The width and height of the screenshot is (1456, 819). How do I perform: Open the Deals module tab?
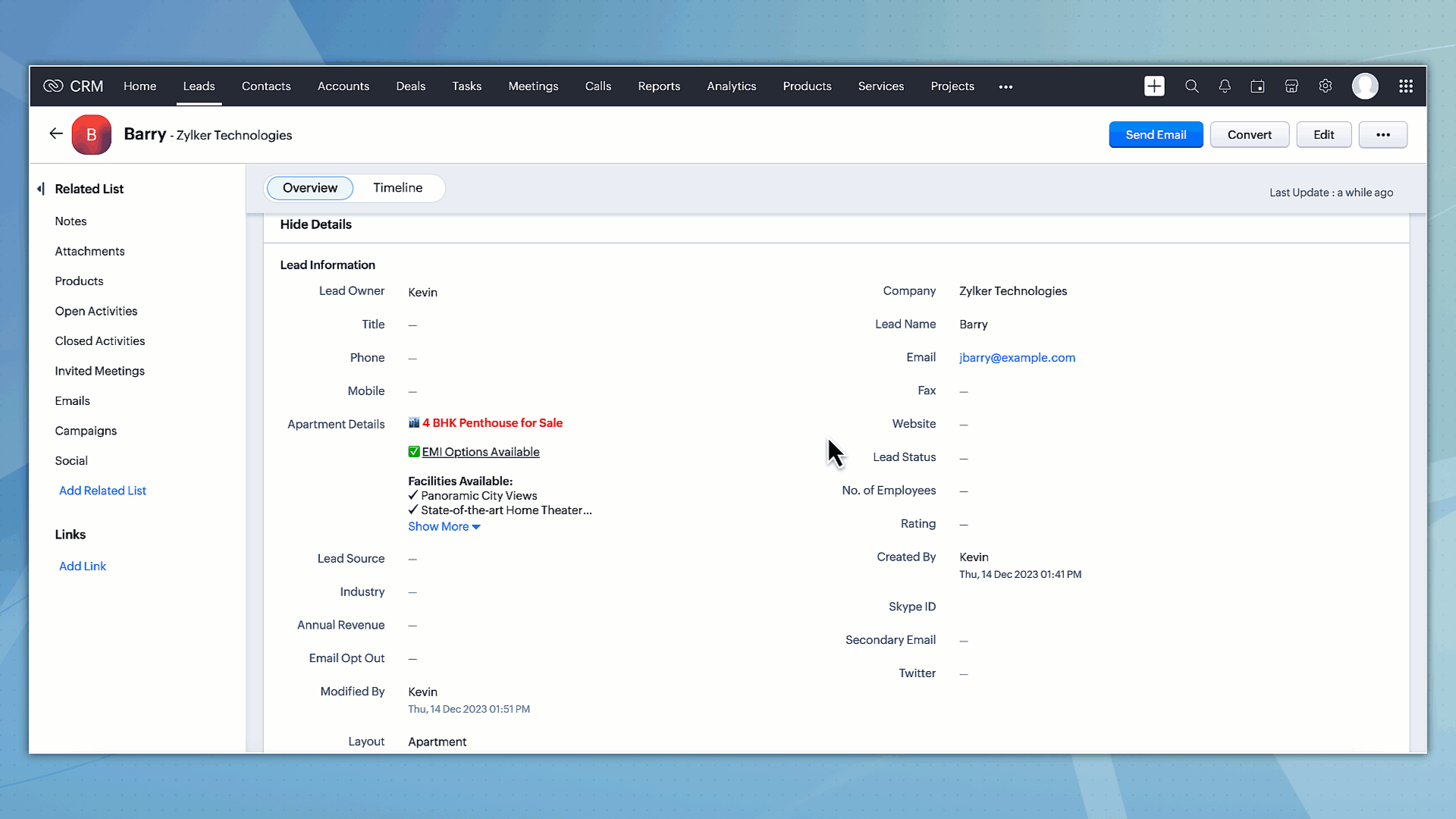pyautogui.click(x=410, y=86)
